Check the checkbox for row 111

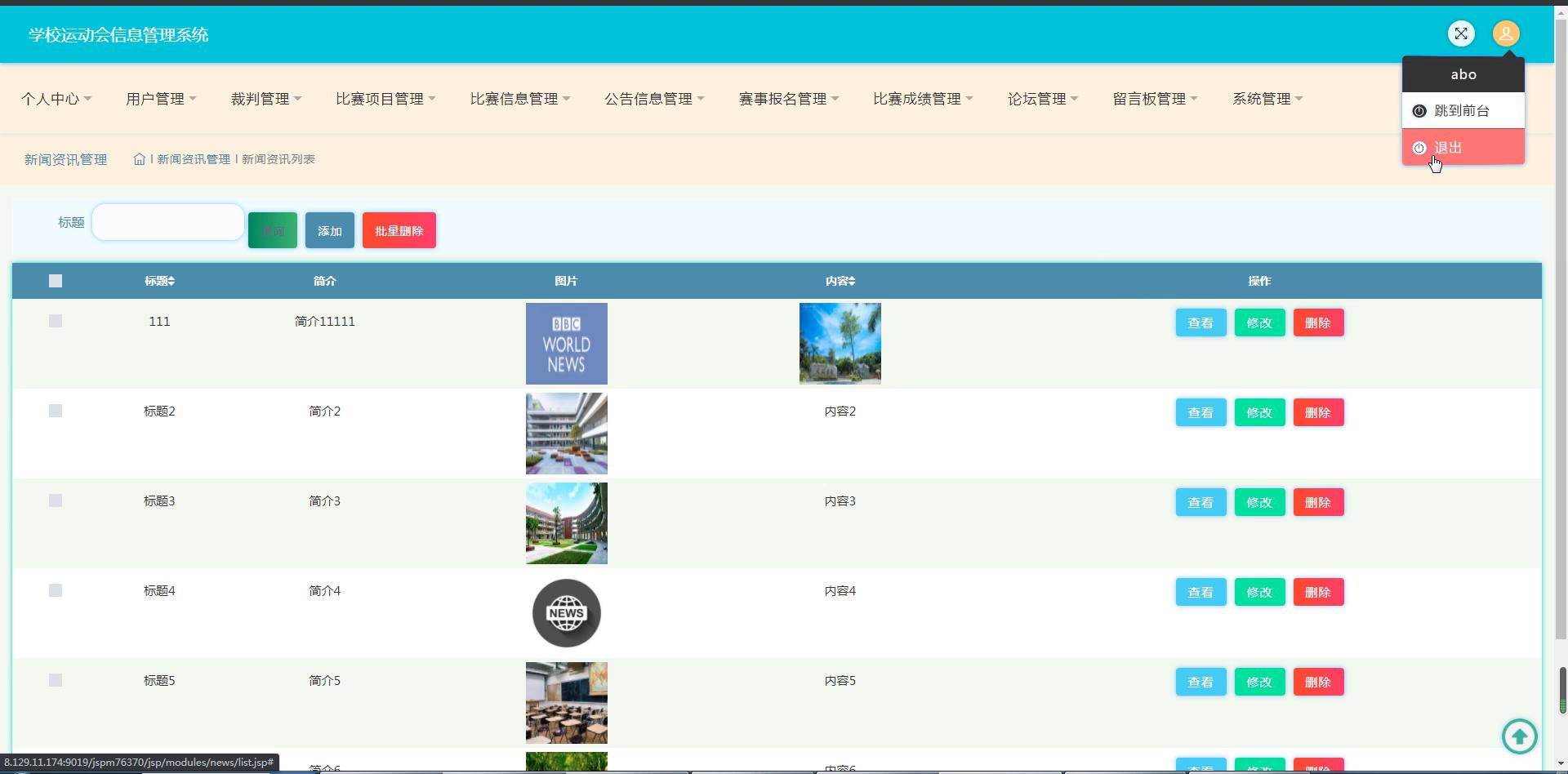56,321
